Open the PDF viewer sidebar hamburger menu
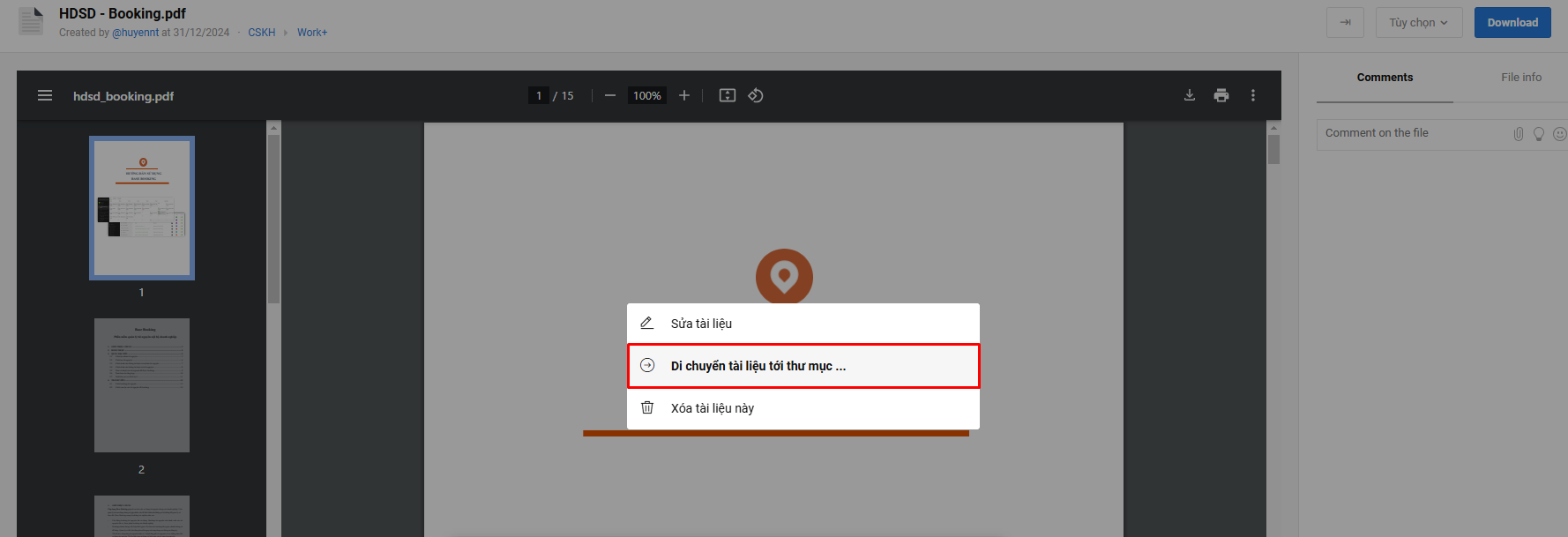1568x537 pixels. 45,95
